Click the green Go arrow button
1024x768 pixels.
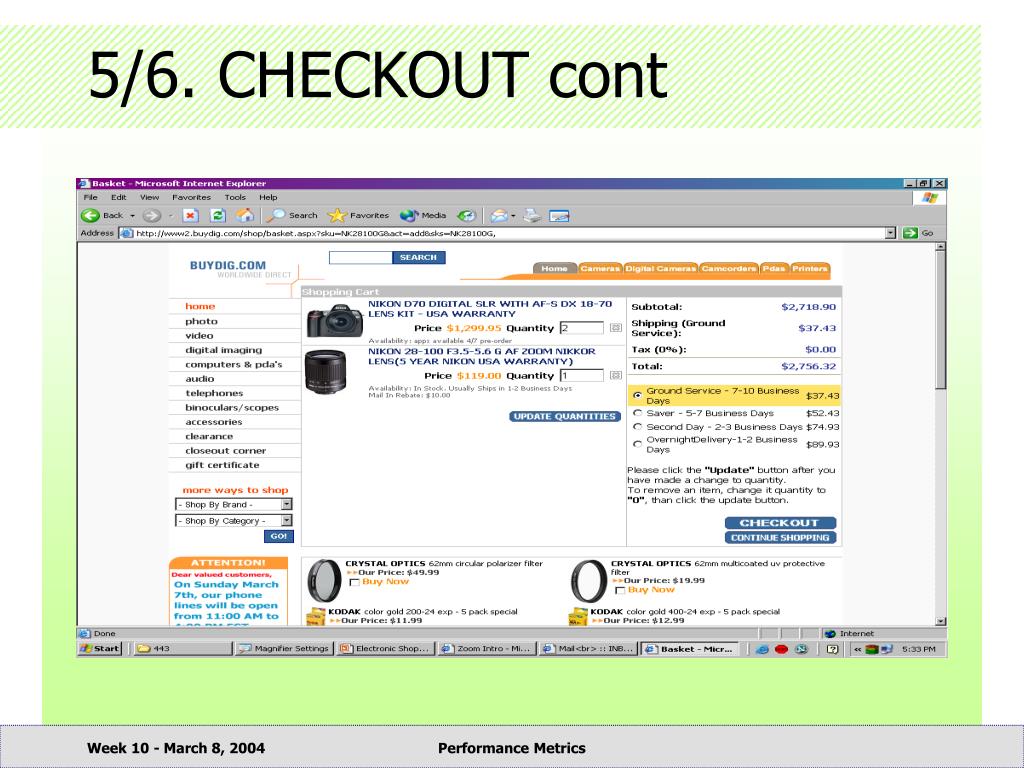coord(910,233)
